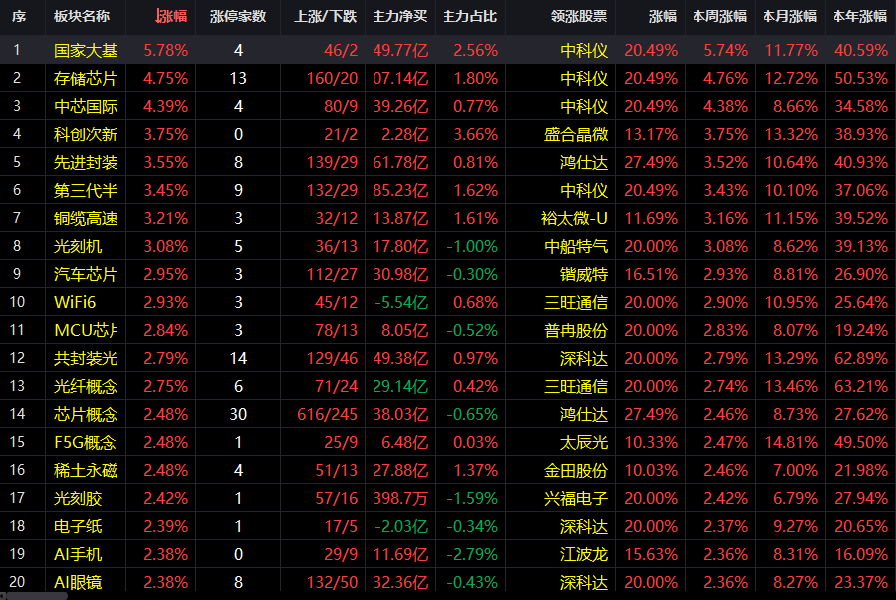Click net buy value 398.7万
Viewport: 896px width, 600px height.
401,498
